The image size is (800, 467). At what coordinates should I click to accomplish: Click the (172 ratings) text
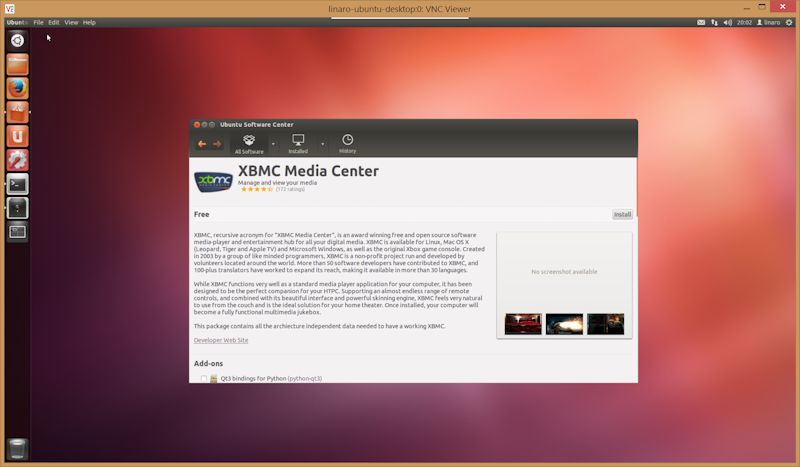pyautogui.click(x=290, y=189)
